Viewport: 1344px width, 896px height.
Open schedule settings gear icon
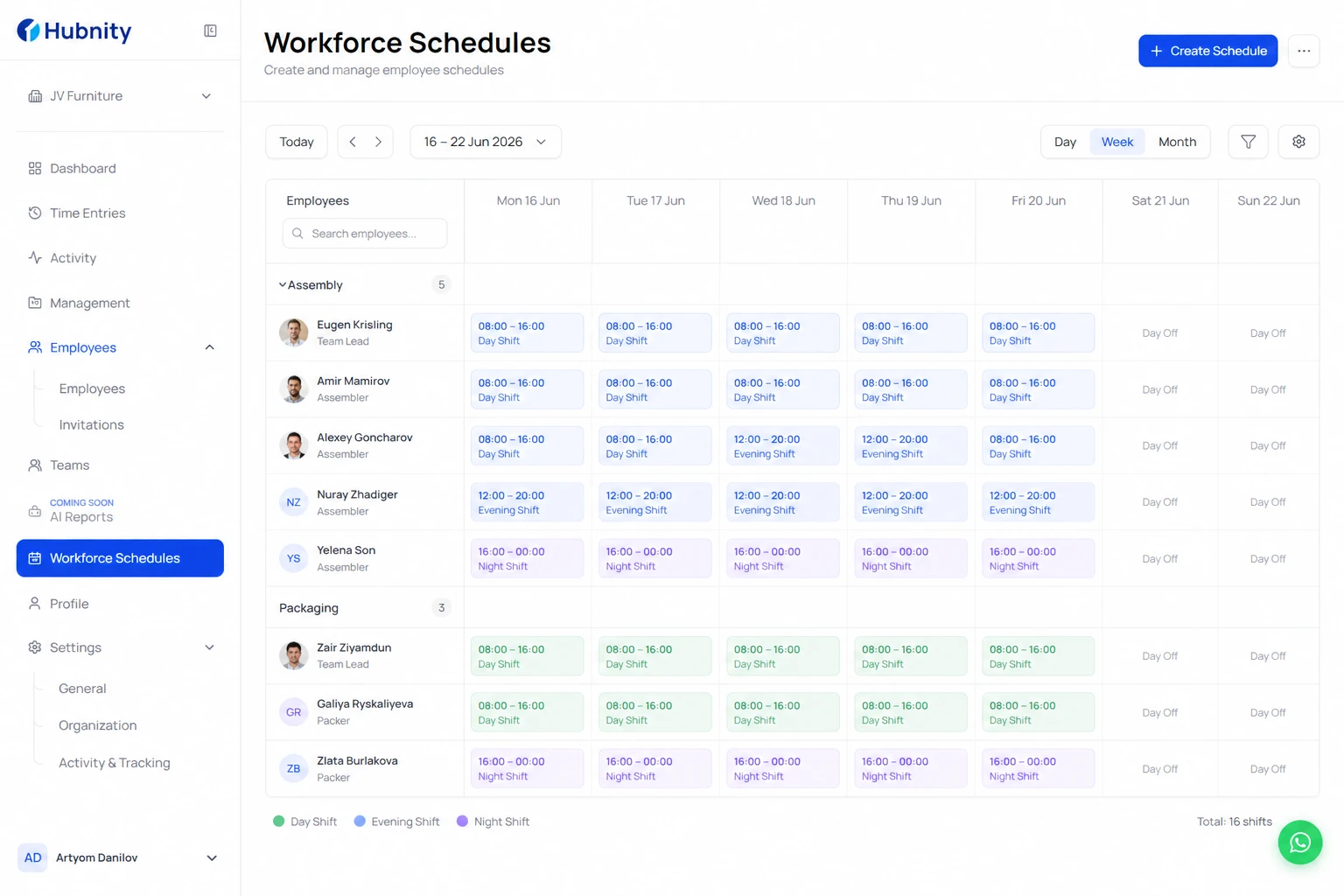point(1298,142)
